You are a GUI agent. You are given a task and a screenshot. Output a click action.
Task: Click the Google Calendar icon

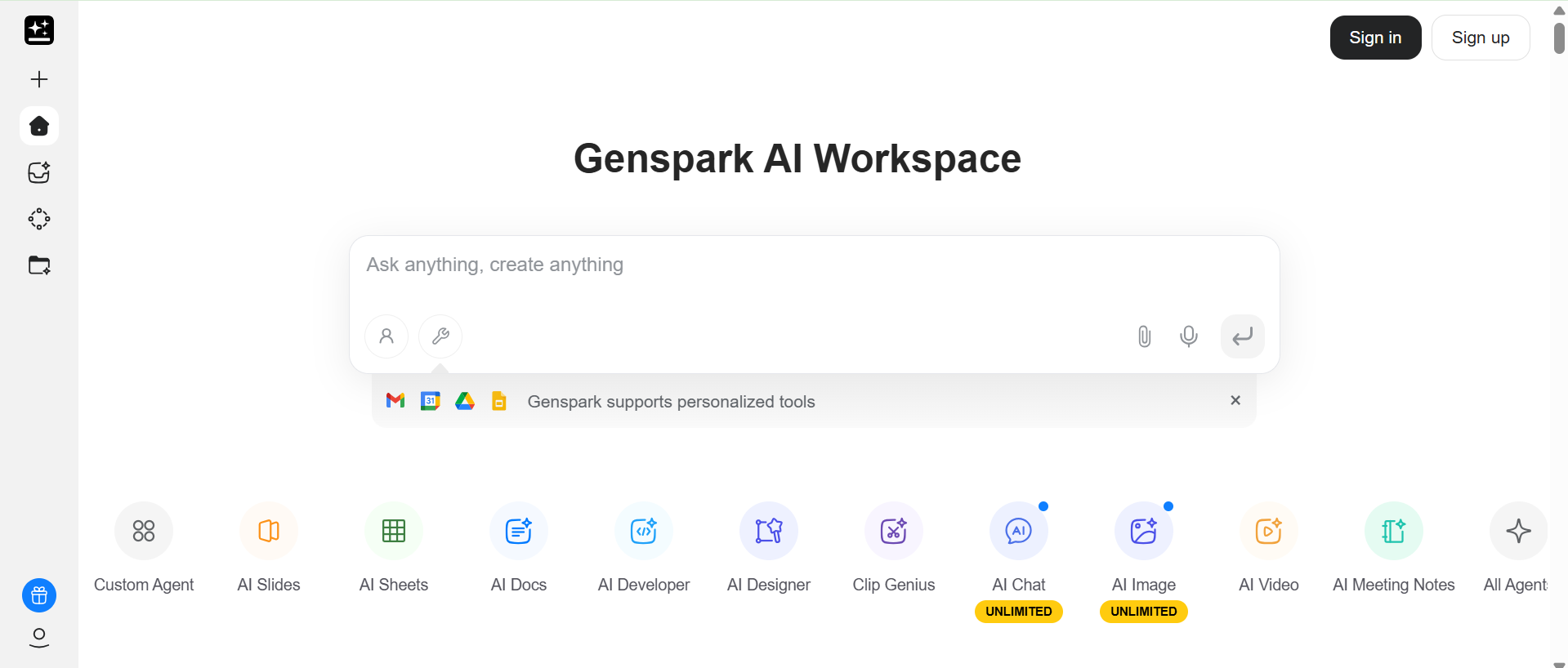point(431,401)
